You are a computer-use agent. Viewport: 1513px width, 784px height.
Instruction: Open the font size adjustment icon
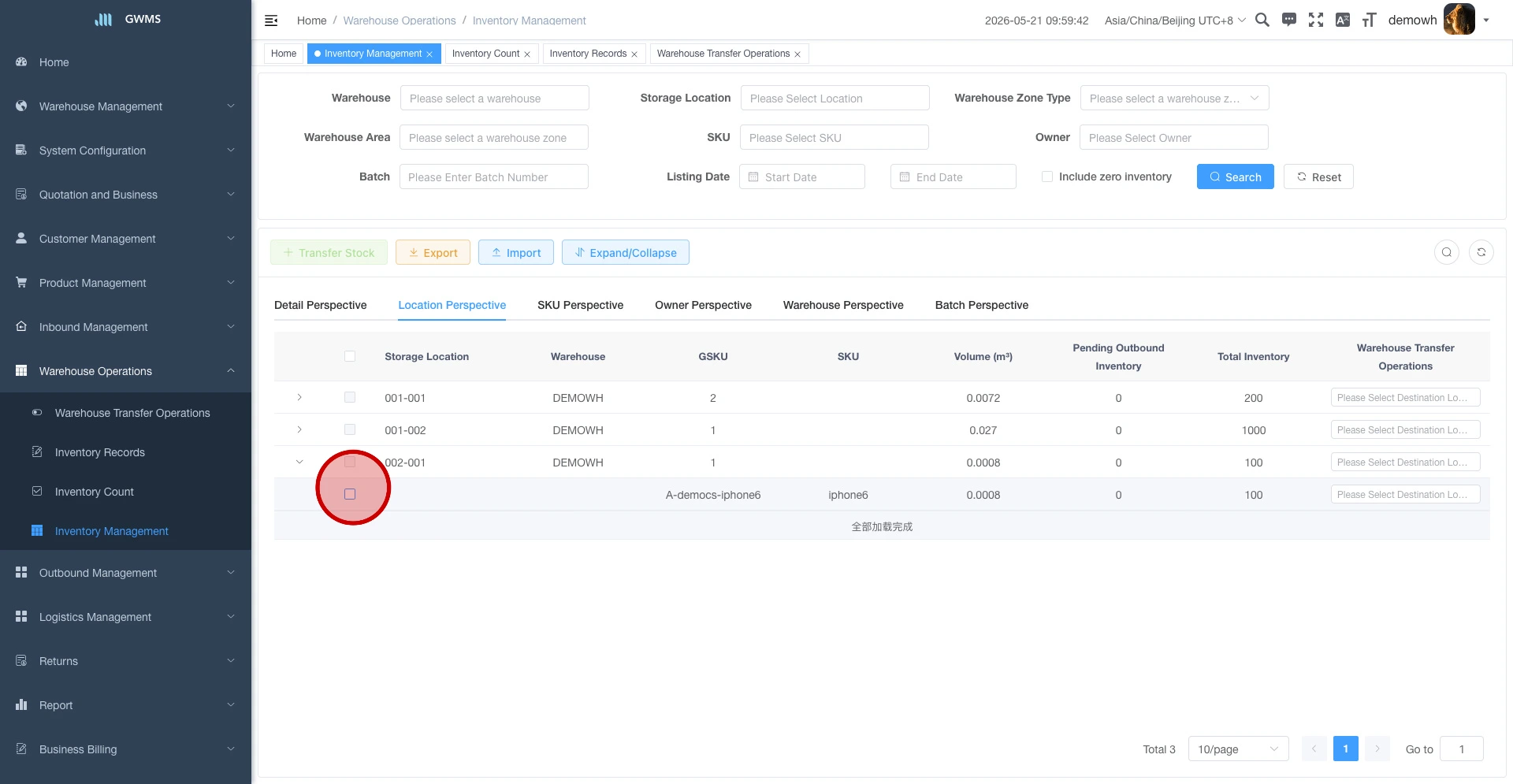coord(1370,20)
